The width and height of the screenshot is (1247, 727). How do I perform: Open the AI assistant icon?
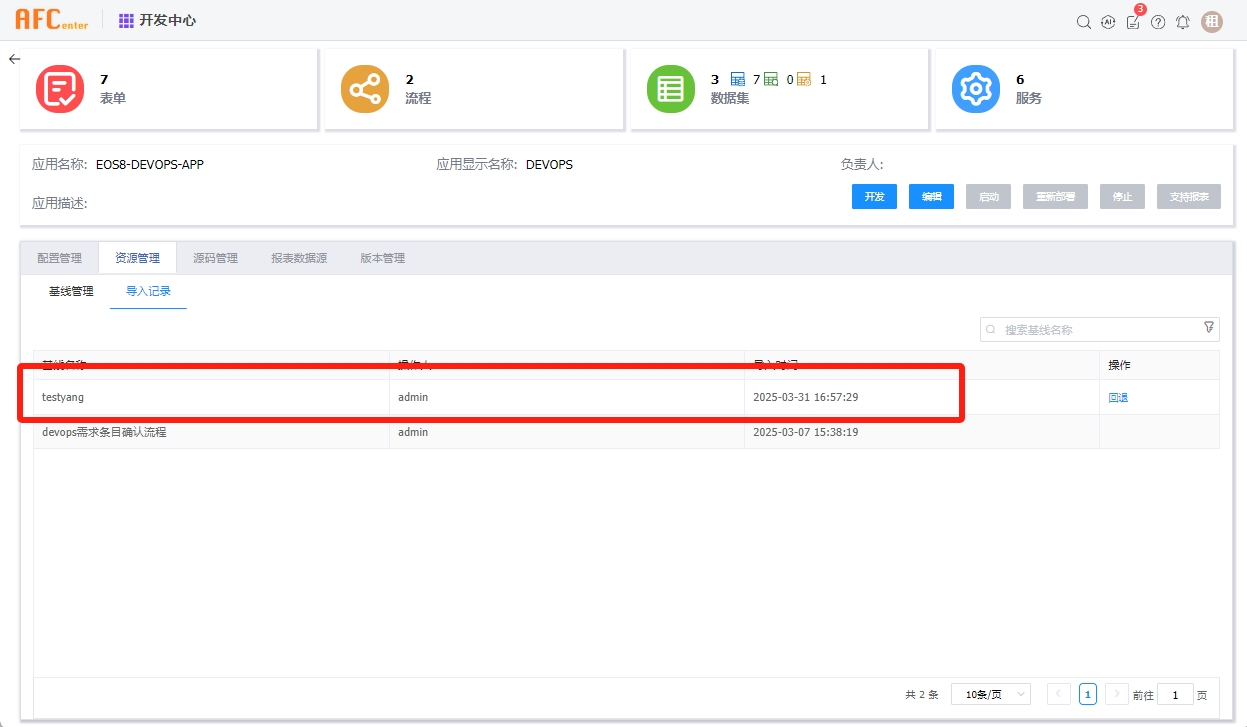(x=1108, y=22)
